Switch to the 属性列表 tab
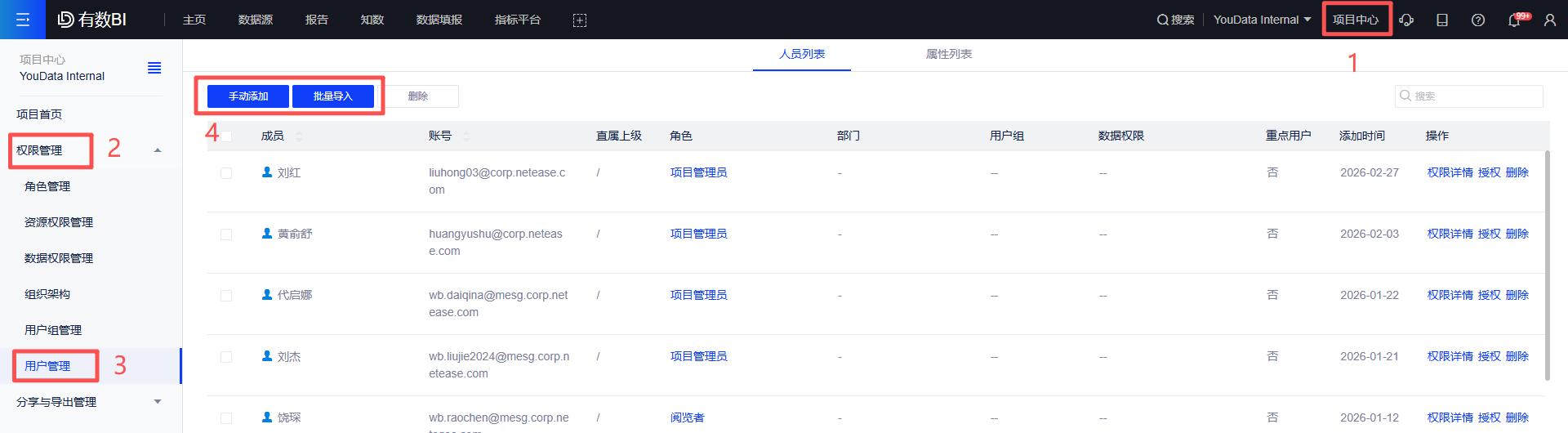Image resolution: width=1568 pixels, height=433 pixels. point(949,54)
